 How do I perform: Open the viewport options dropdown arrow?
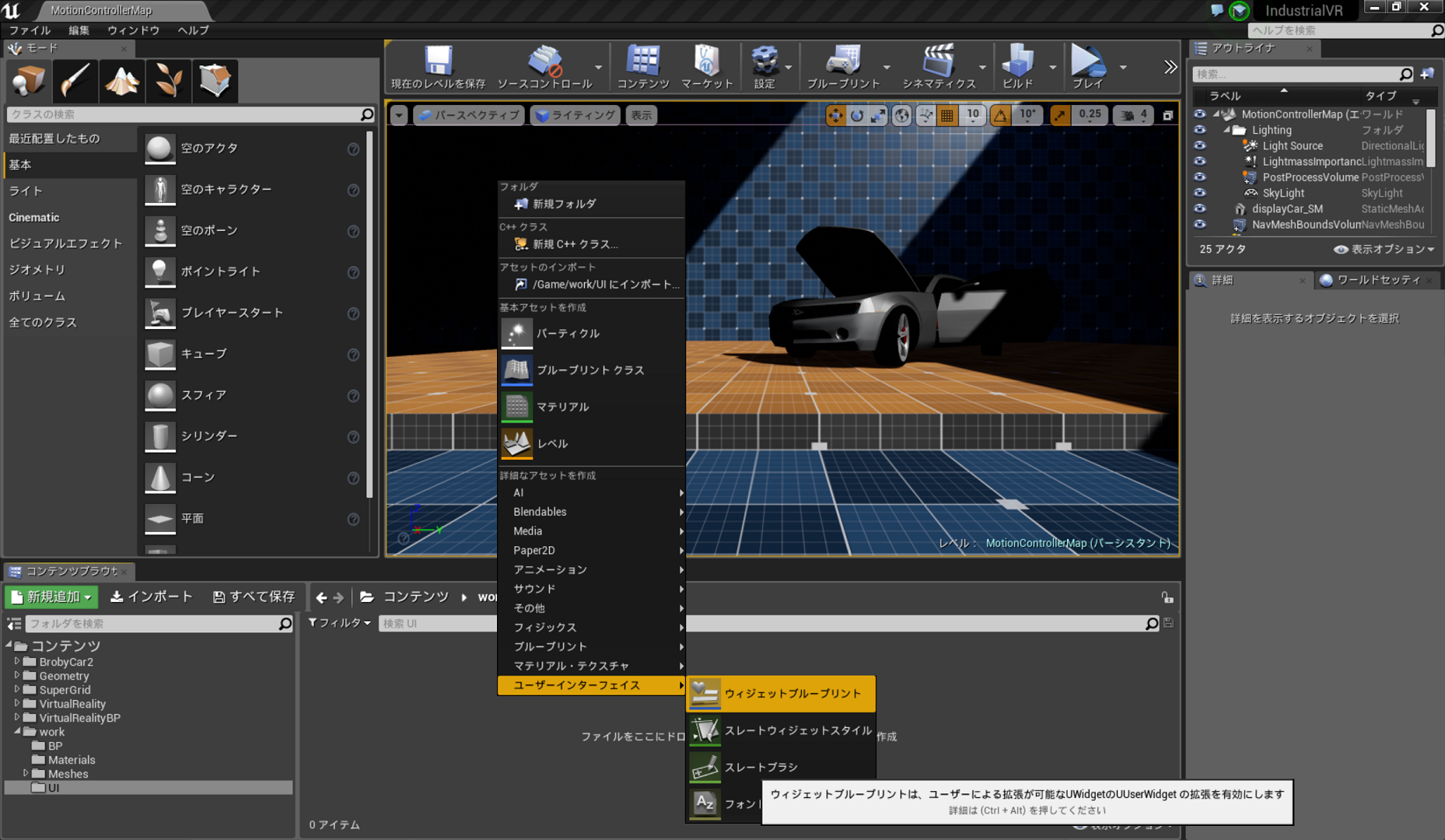pos(399,115)
